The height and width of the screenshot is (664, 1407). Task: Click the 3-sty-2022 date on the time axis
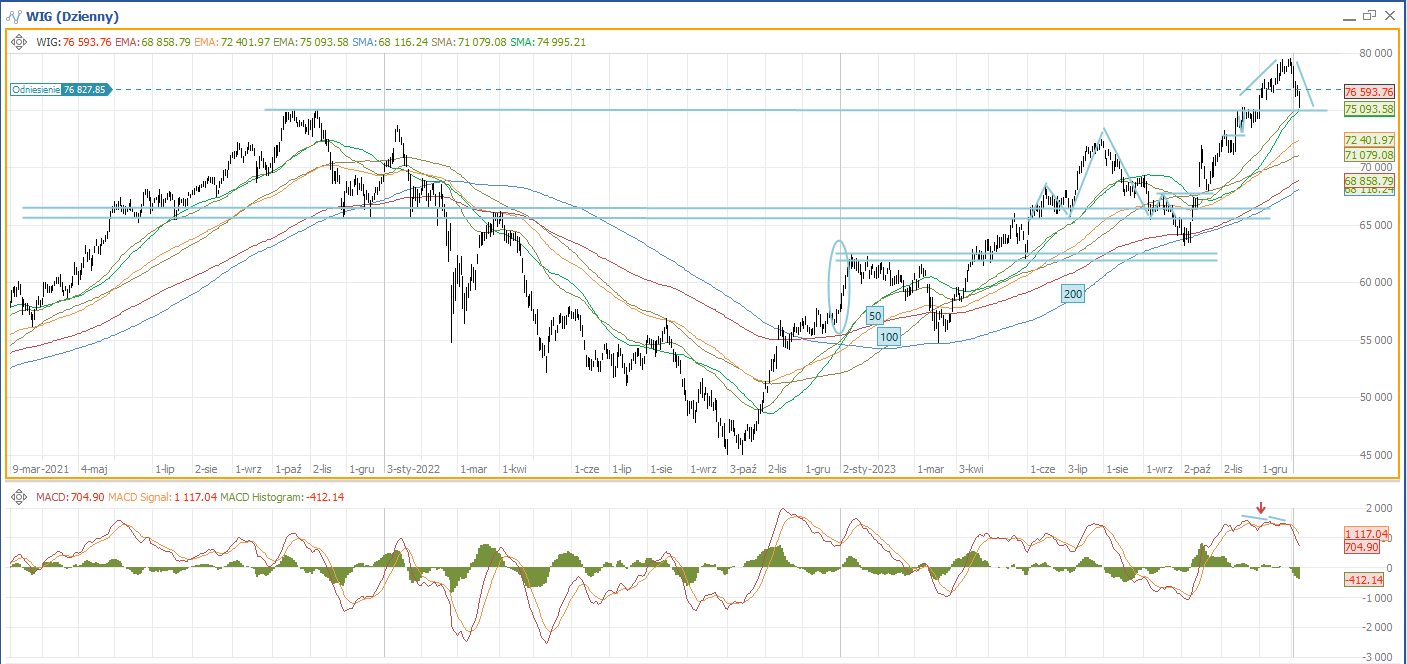pos(413,468)
